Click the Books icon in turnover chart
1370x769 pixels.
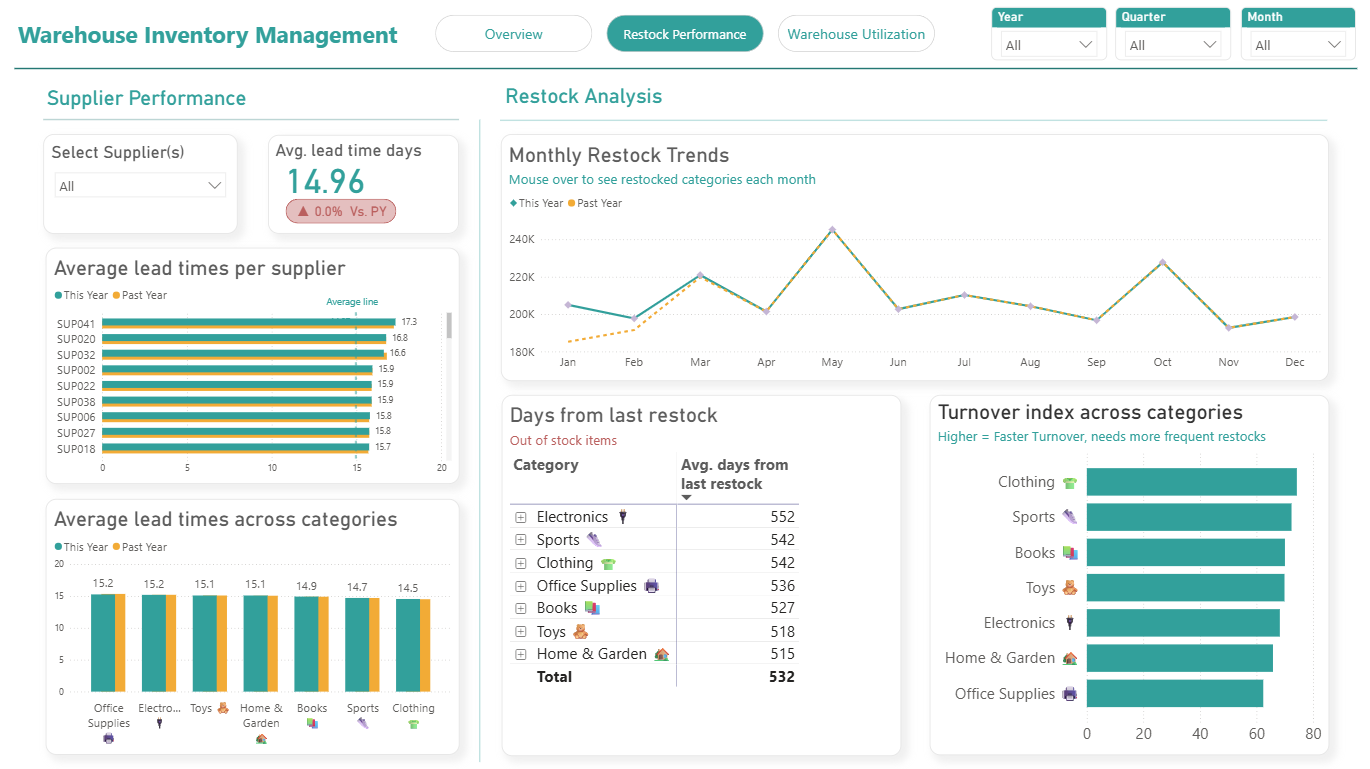(1070, 553)
